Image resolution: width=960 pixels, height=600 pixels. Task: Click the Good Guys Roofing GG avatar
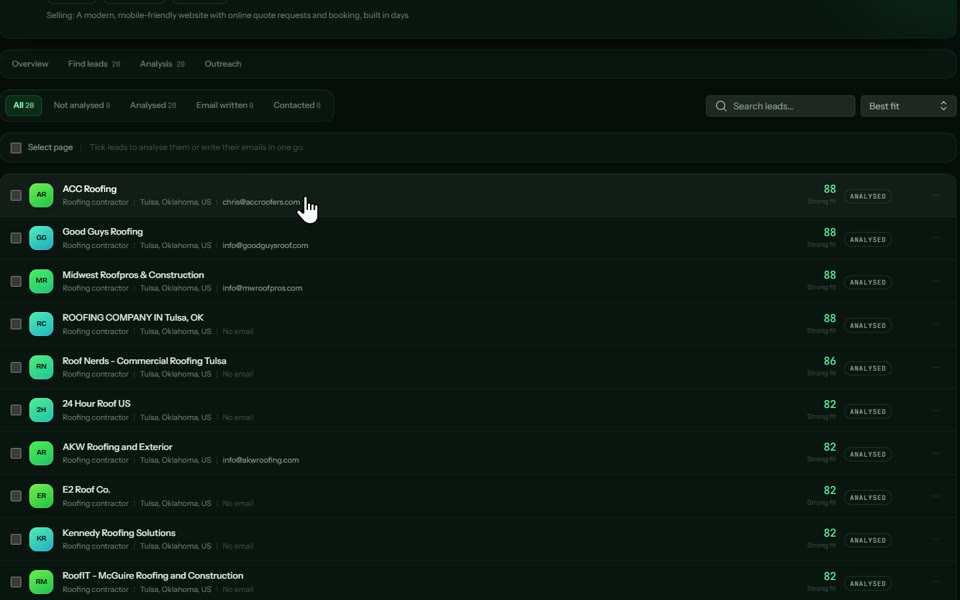click(41, 238)
